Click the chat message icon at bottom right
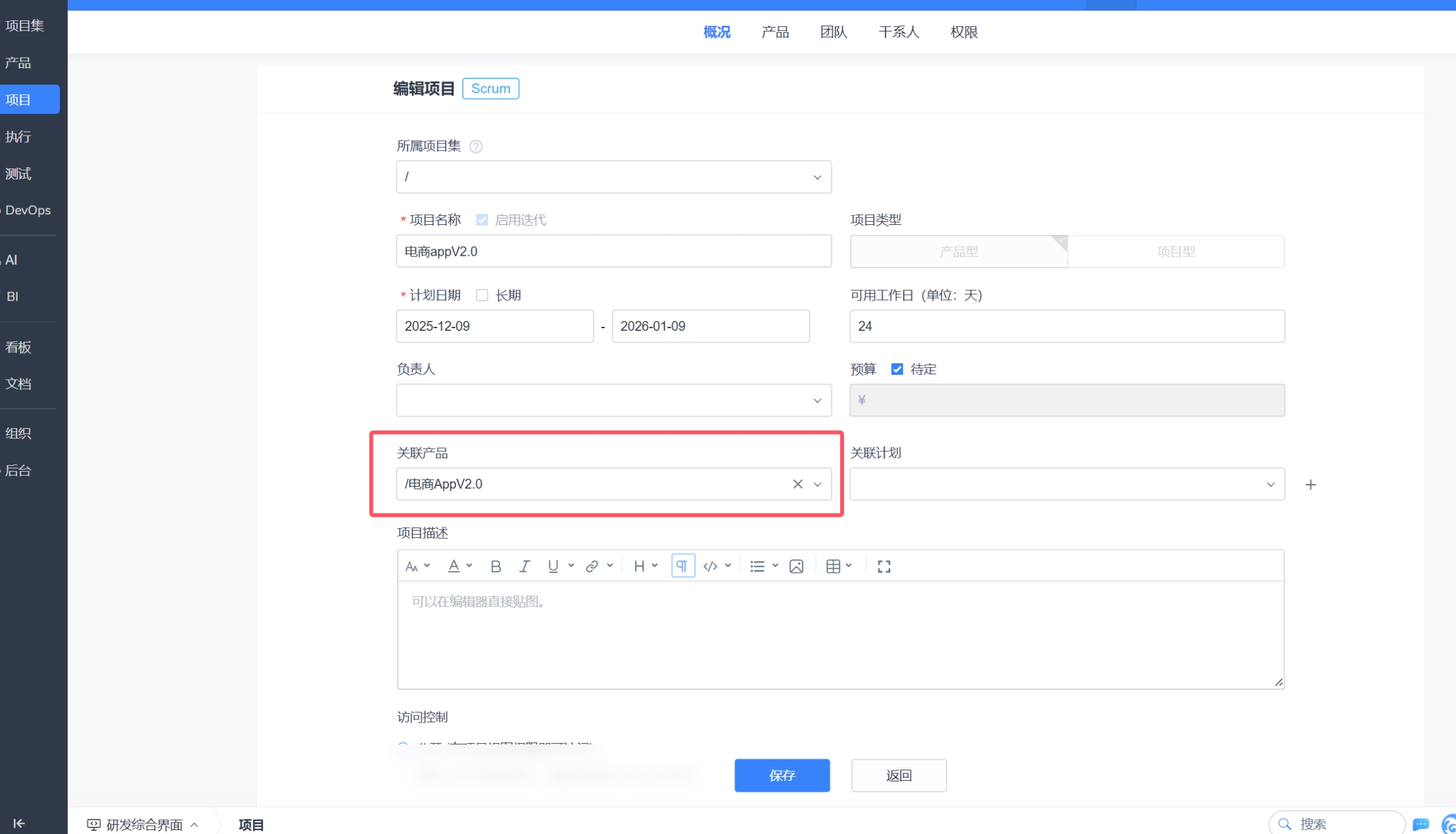 click(1421, 823)
